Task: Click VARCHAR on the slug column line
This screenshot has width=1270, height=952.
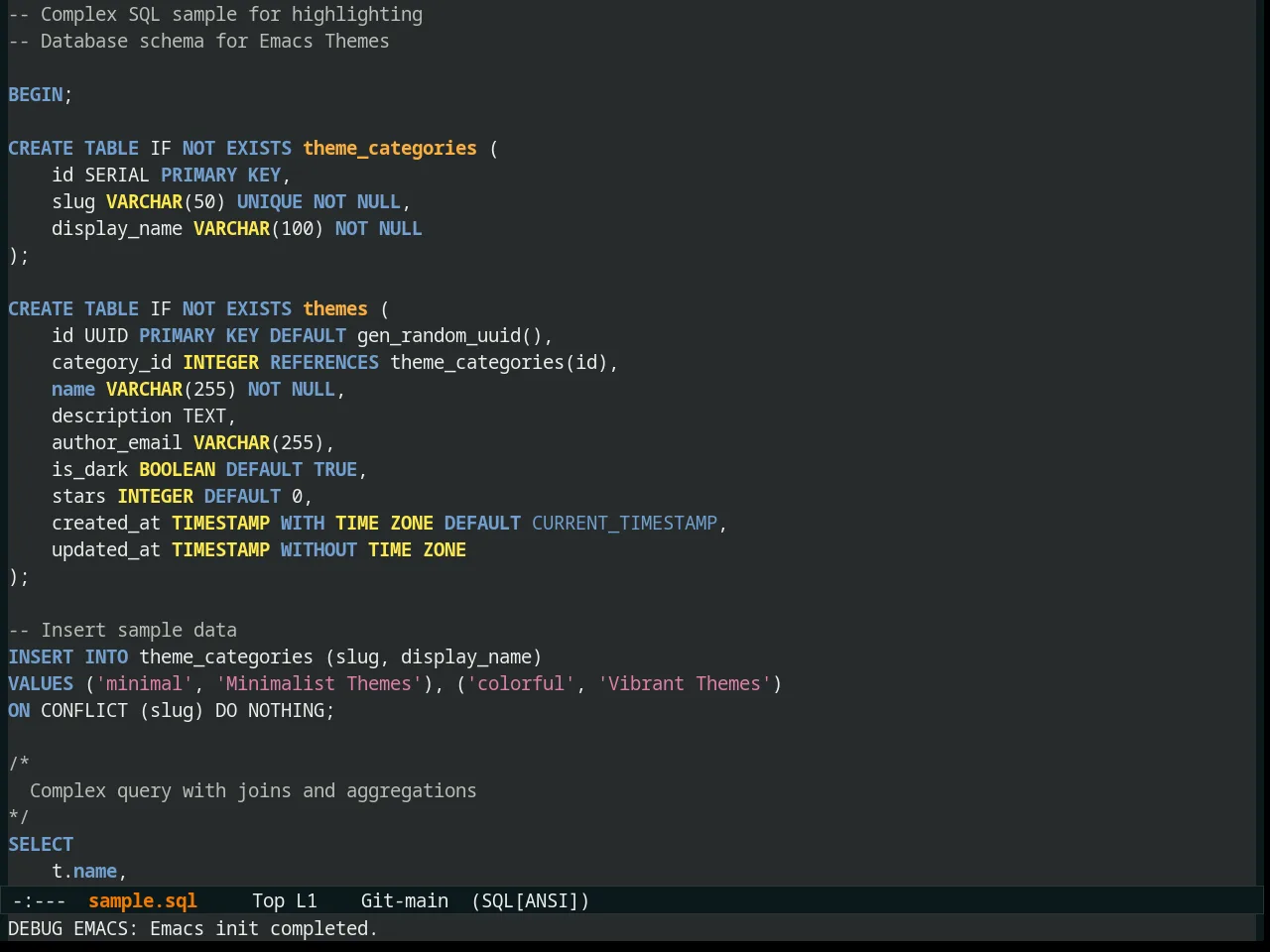Action: click(145, 201)
